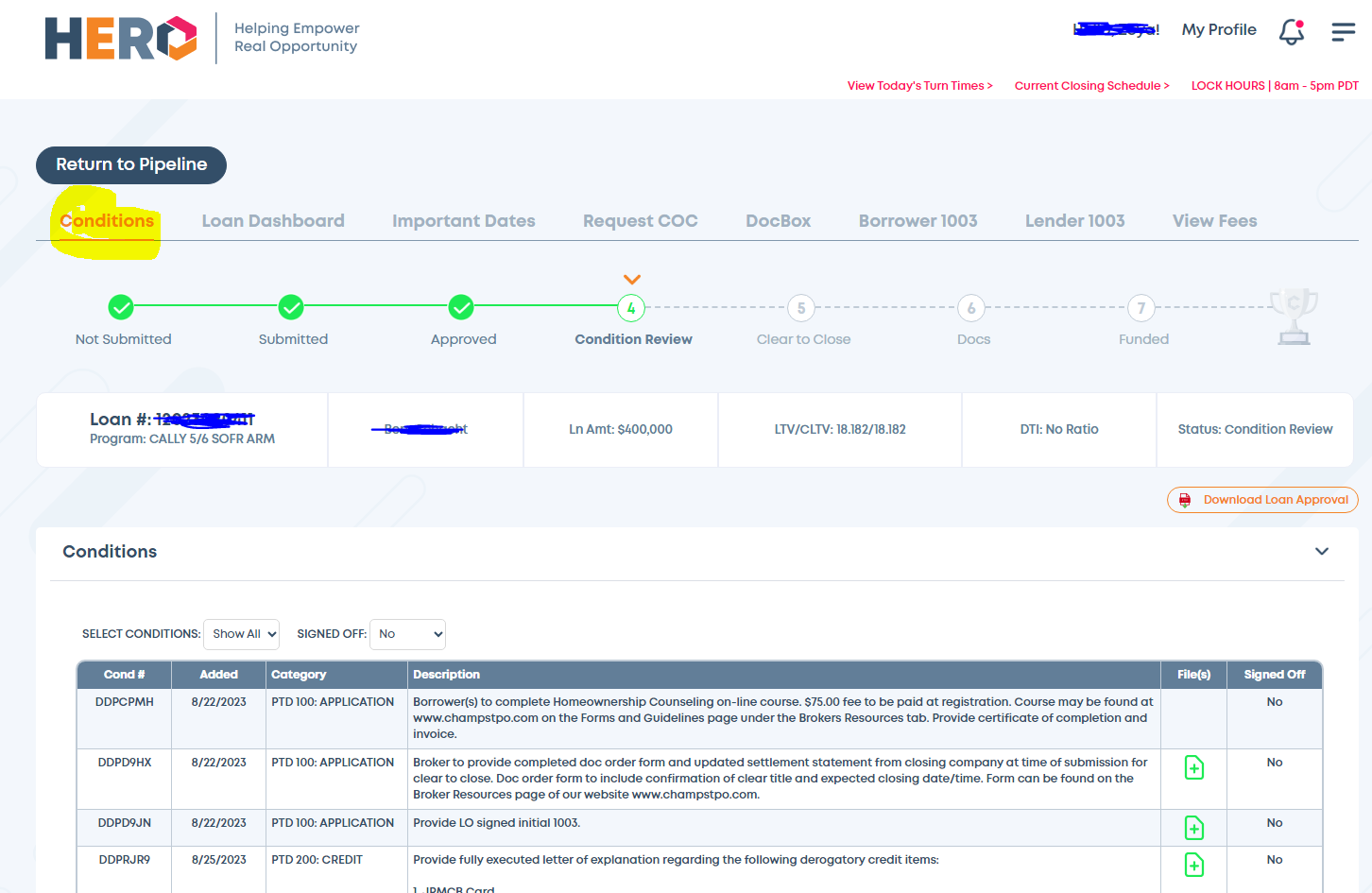Open My Profile
Screen dimensions: 1372x893
click(1219, 29)
